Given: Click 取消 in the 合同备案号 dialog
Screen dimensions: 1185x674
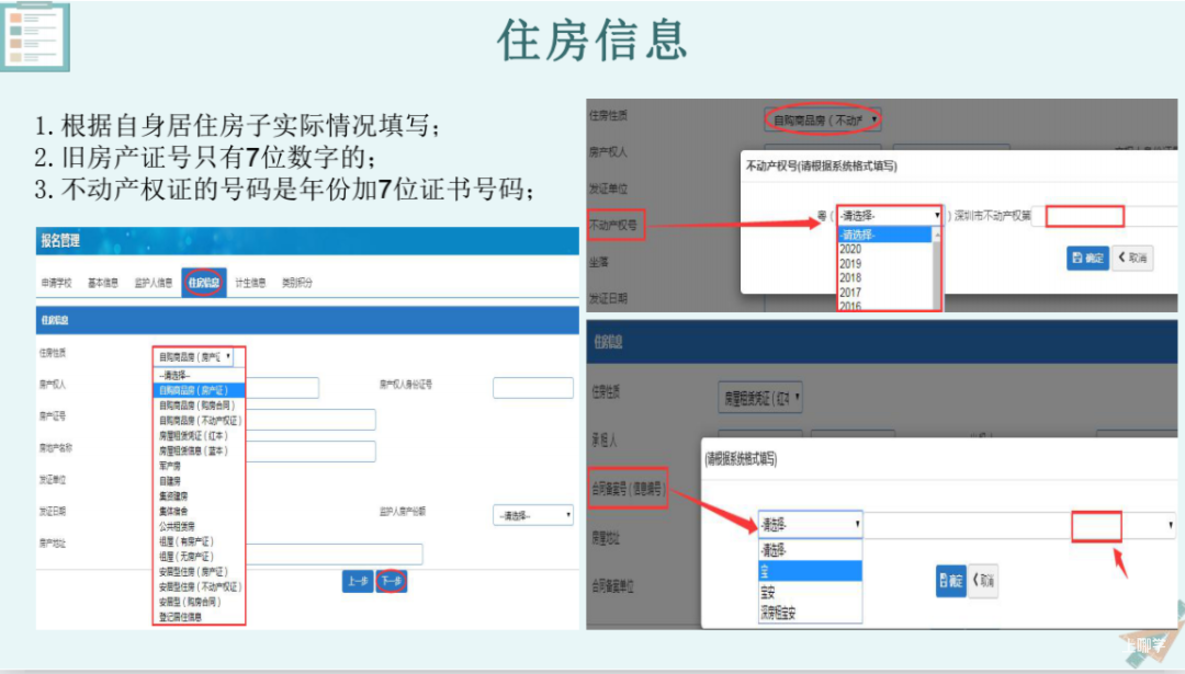Looking at the screenshot, I should pos(983,580).
